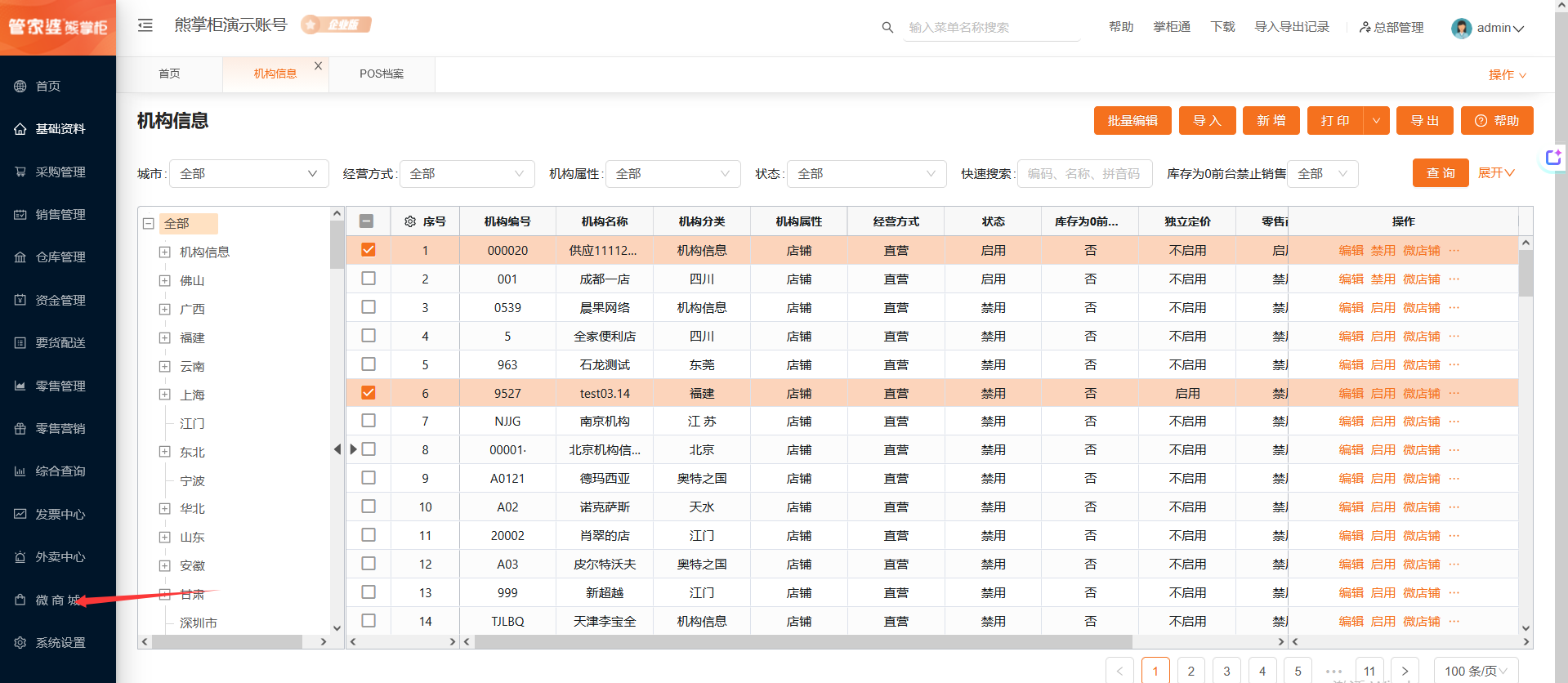The width and height of the screenshot is (1568, 683).
Task: Click the search magnifier icon in header
Action: 887,28
